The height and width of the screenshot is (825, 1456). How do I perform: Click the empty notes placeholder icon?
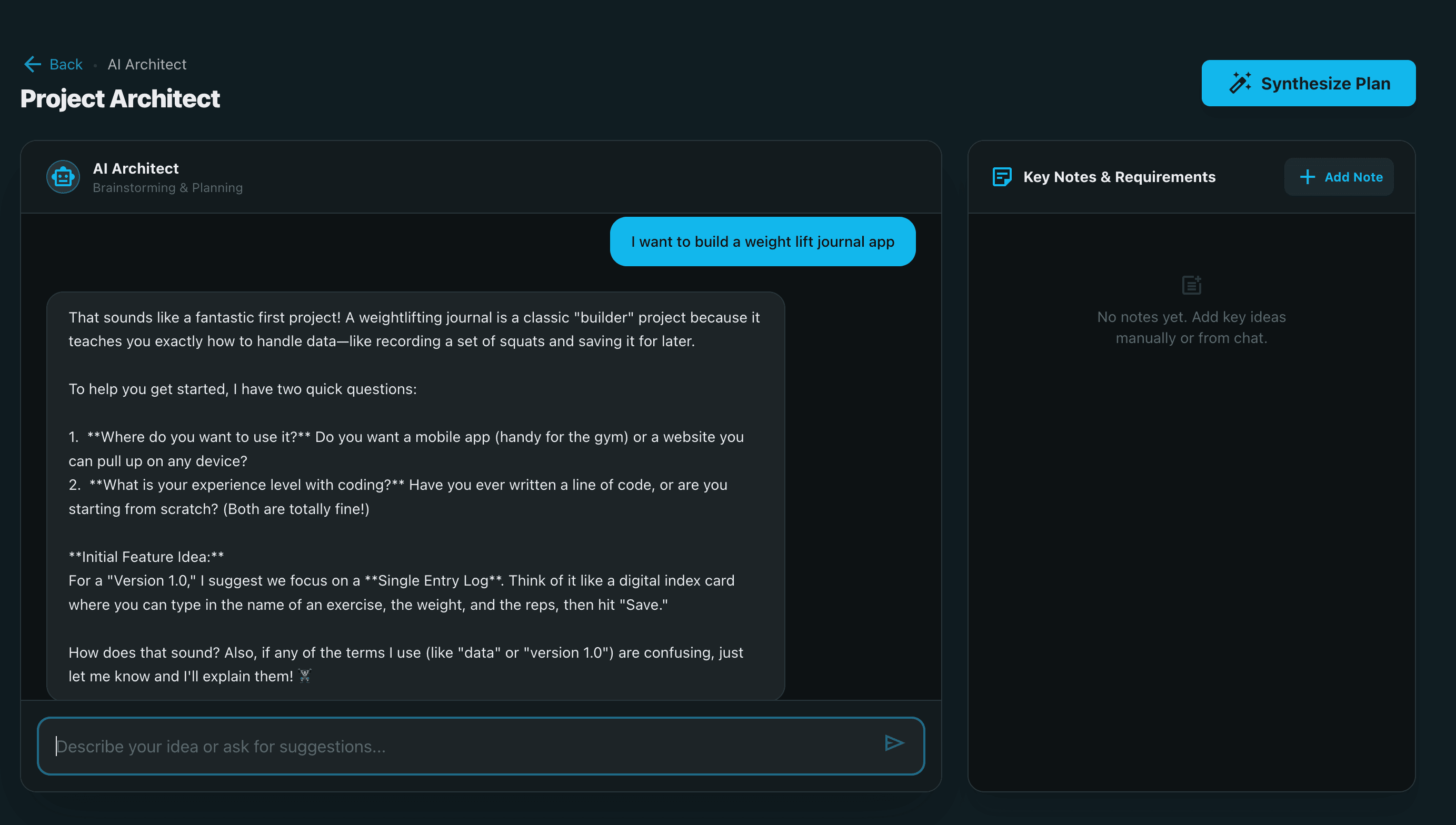[1191, 286]
